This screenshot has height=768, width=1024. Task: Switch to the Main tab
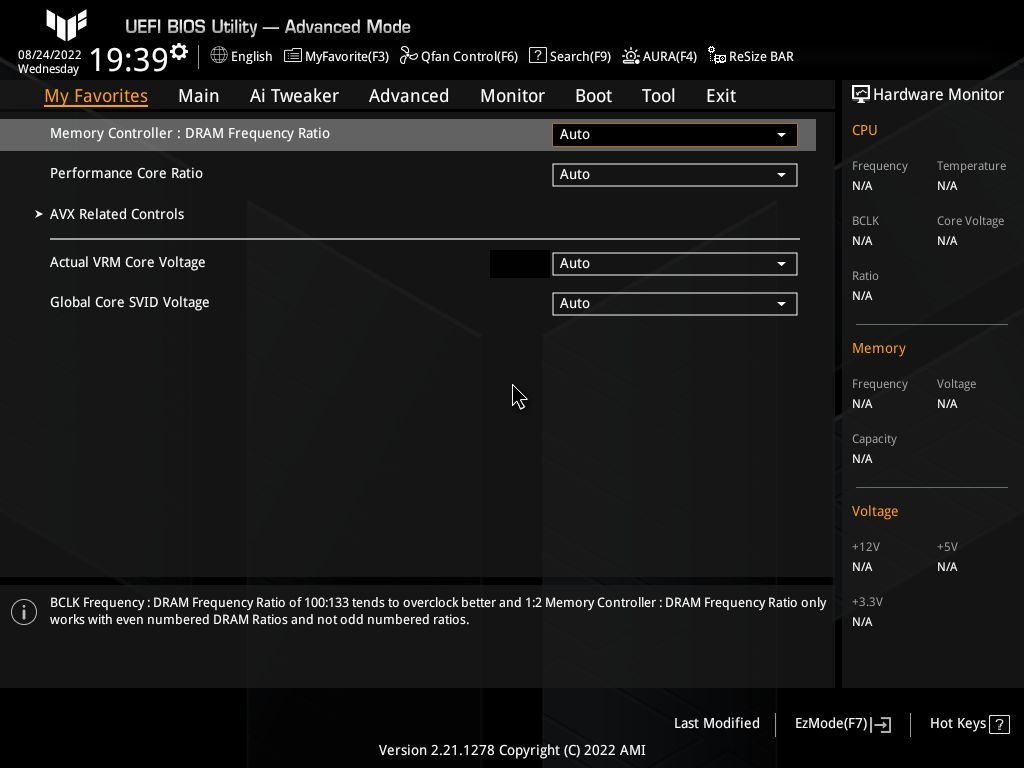(x=199, y=96)
